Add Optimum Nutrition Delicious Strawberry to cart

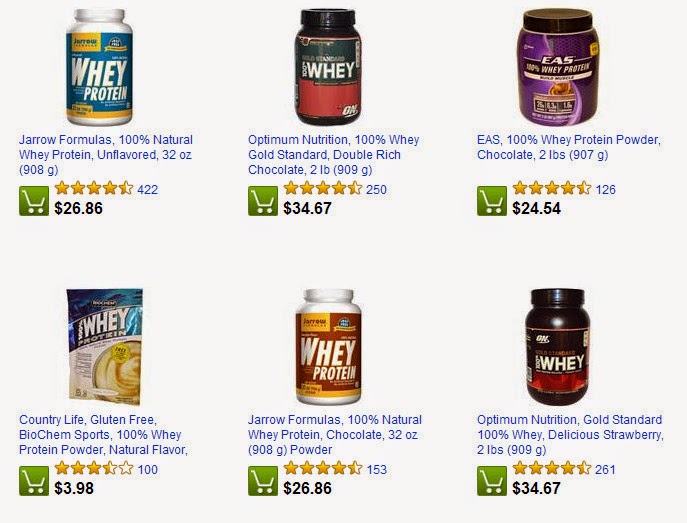[492, 481]
